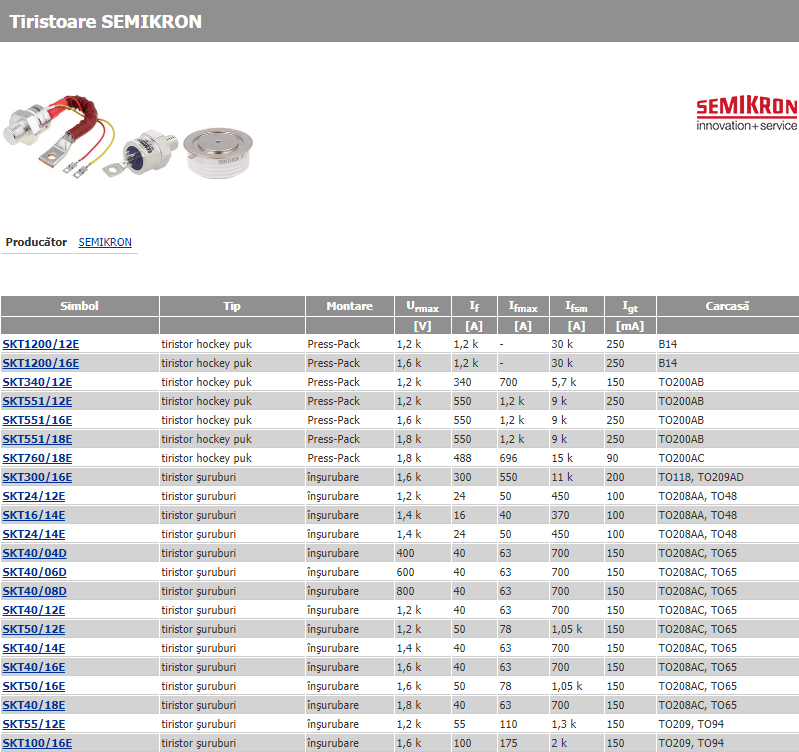799x752 pixels.
Task: Open the SKT40/16E product link
Action: [x=34, y=667]
